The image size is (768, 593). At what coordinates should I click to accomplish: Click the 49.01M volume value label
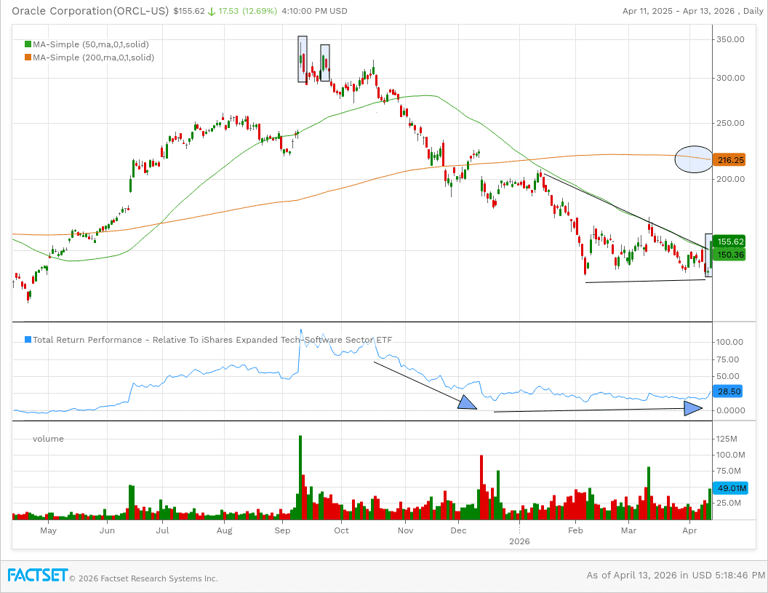click(x=730, y=488)
